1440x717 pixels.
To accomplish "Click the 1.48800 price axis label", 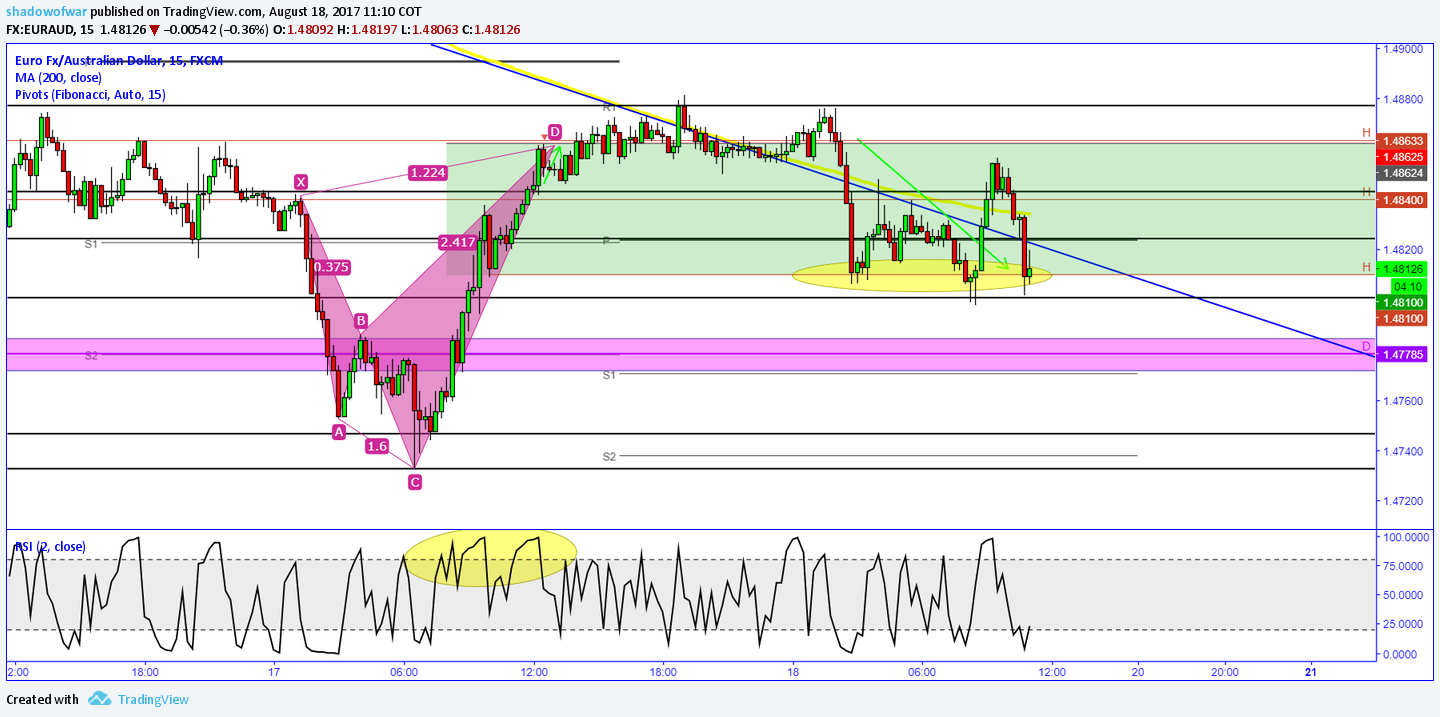I will pos(1404,99).
